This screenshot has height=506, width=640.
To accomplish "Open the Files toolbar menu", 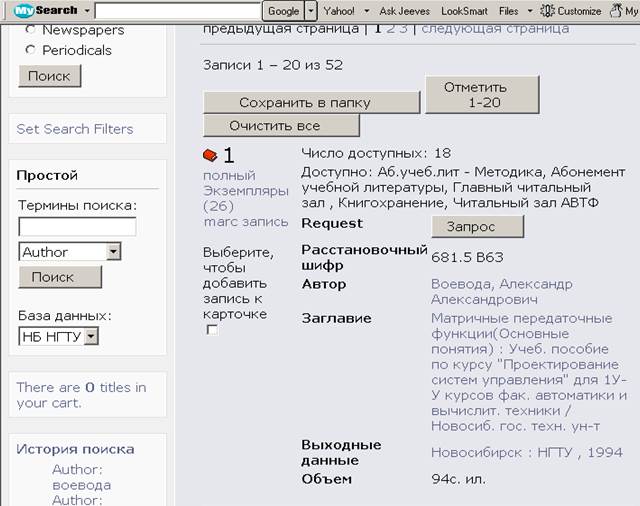I will click(x=513, y=11).
